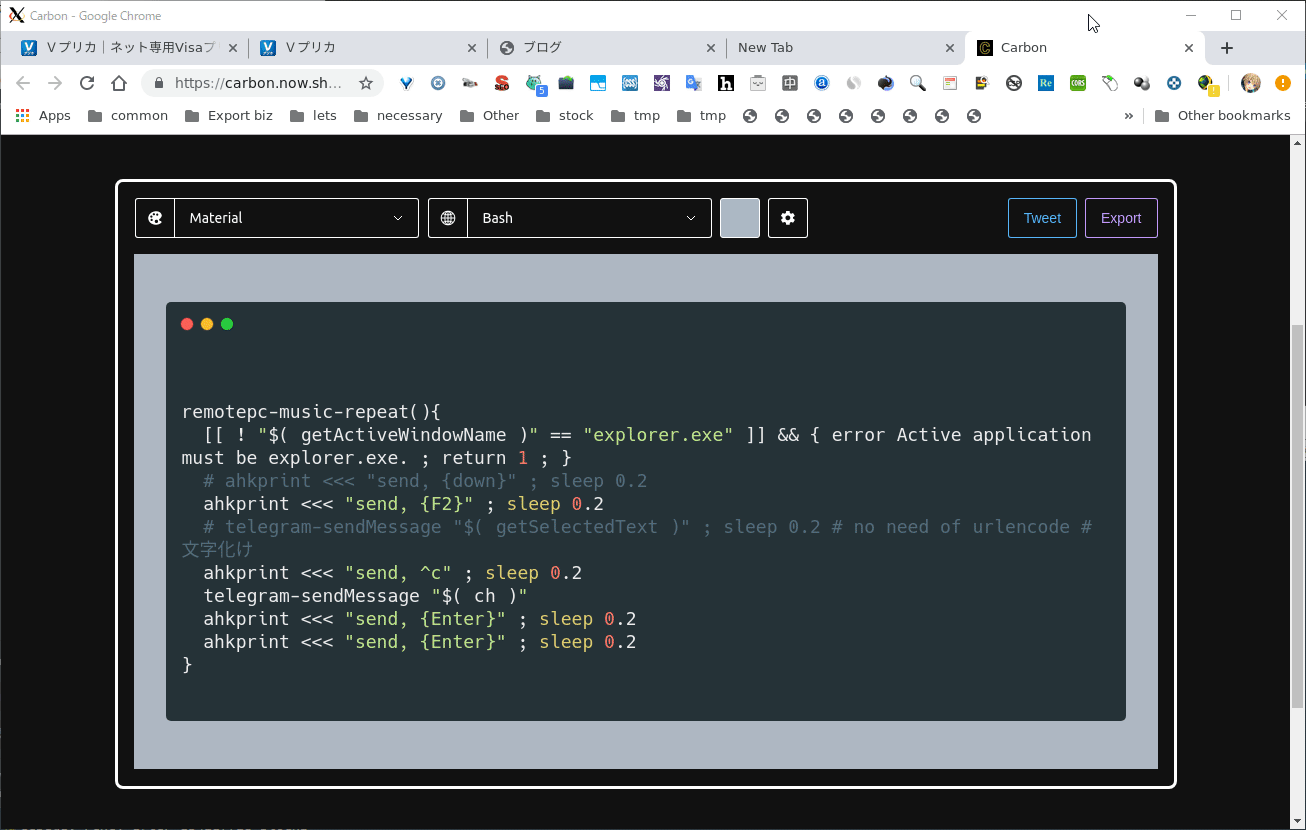
Task: Click the theme palette icon
Action: pyautogui.click(x=155, y=218)
